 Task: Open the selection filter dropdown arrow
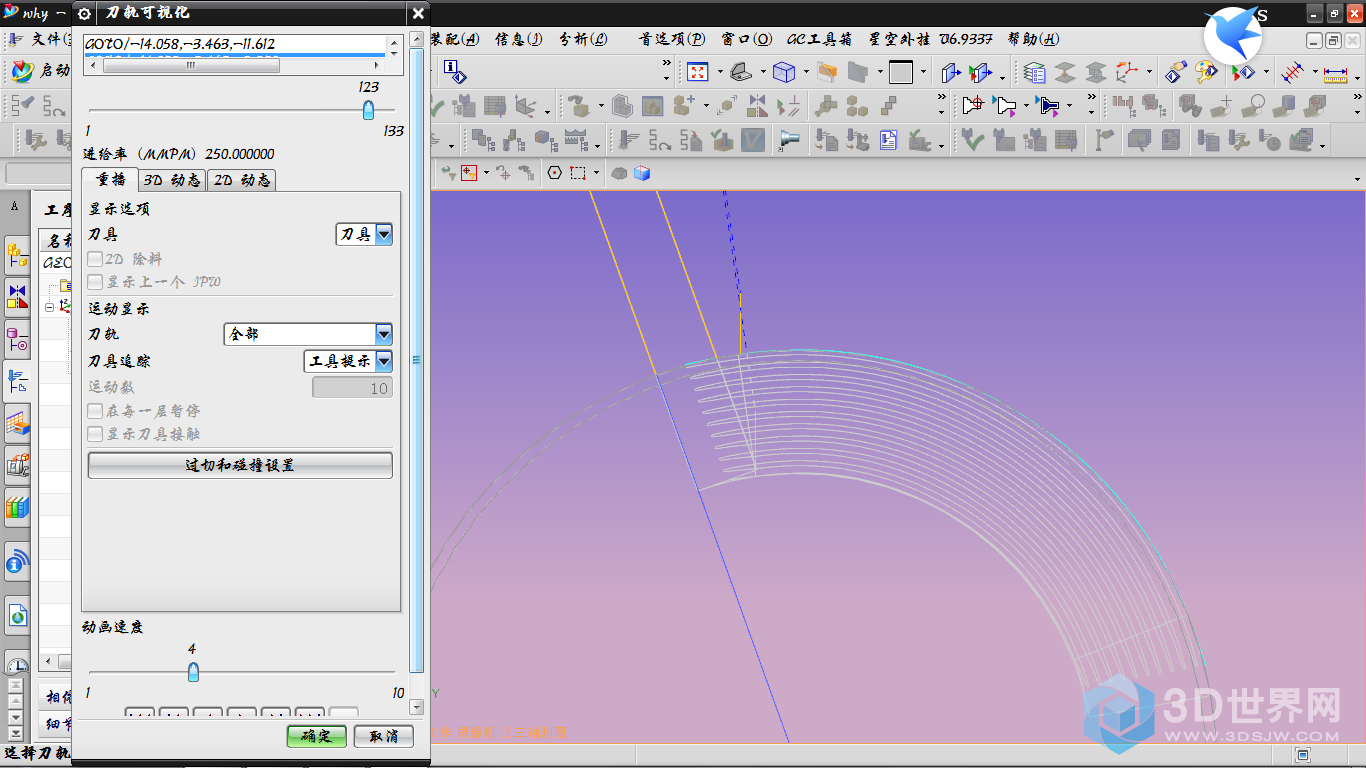coord(486,173)
